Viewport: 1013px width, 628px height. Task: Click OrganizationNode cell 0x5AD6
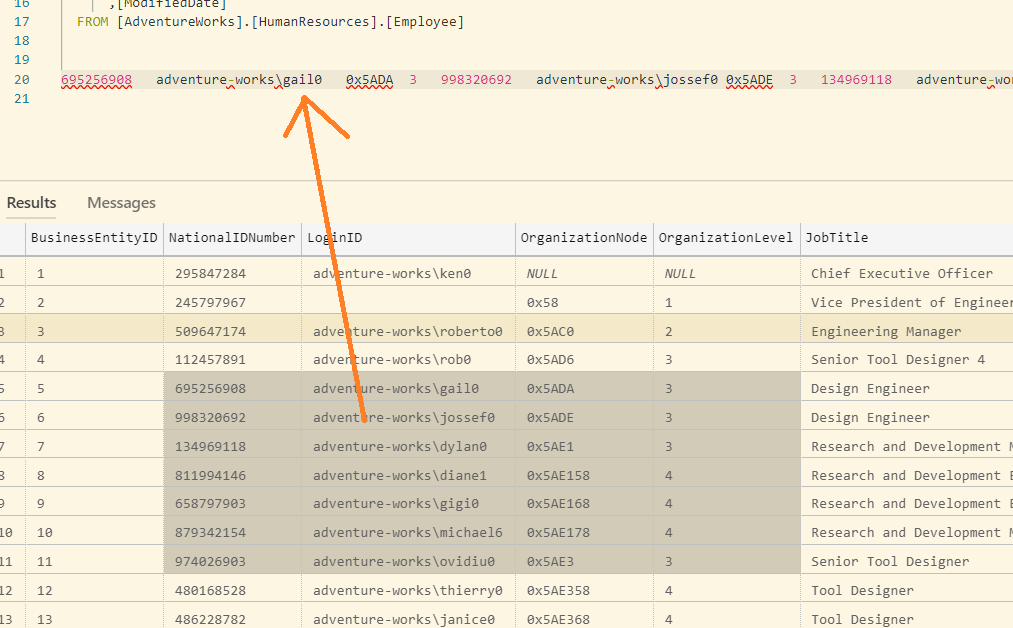coord(585,359)
